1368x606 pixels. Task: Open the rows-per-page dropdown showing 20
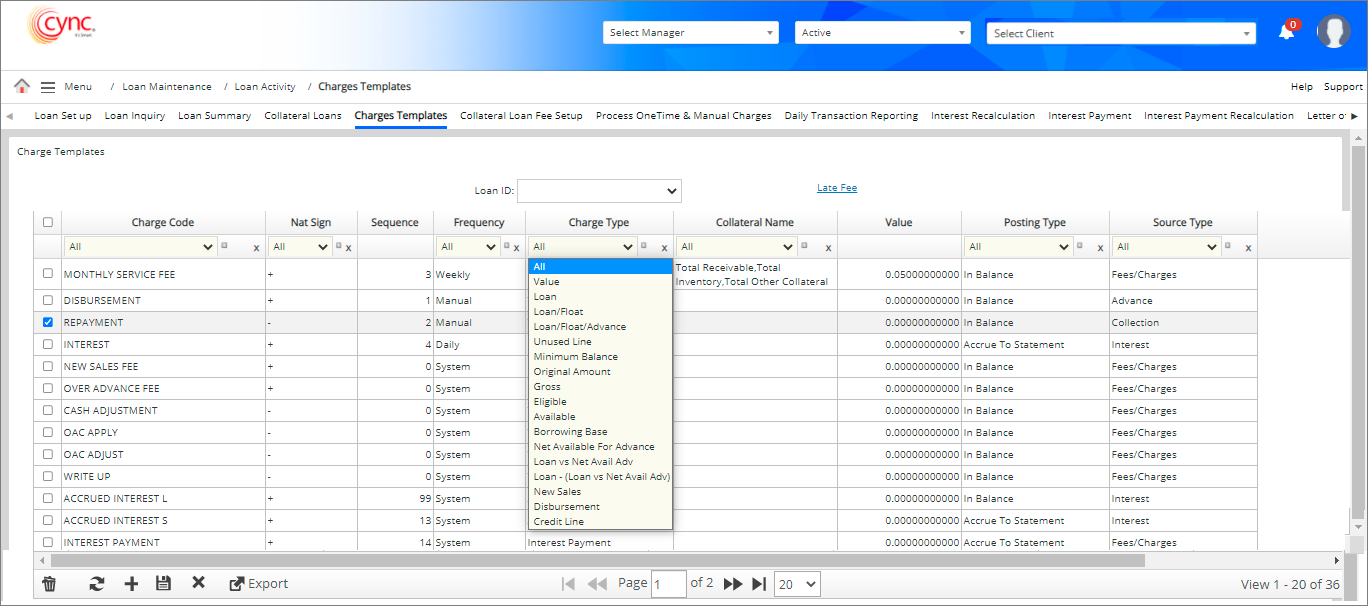(797, 584)
